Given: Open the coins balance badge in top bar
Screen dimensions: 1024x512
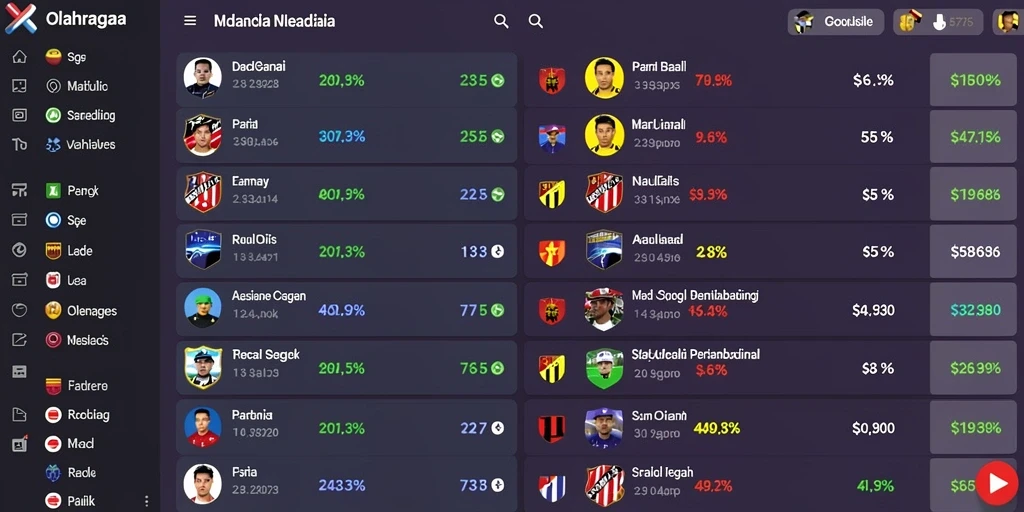Looking at the screenshot, I should point(938,22).
